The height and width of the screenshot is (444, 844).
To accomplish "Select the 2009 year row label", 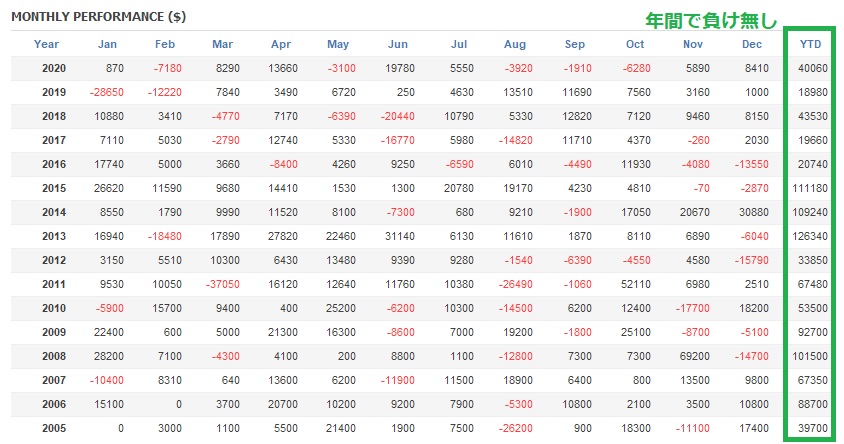I will (54, 332).
